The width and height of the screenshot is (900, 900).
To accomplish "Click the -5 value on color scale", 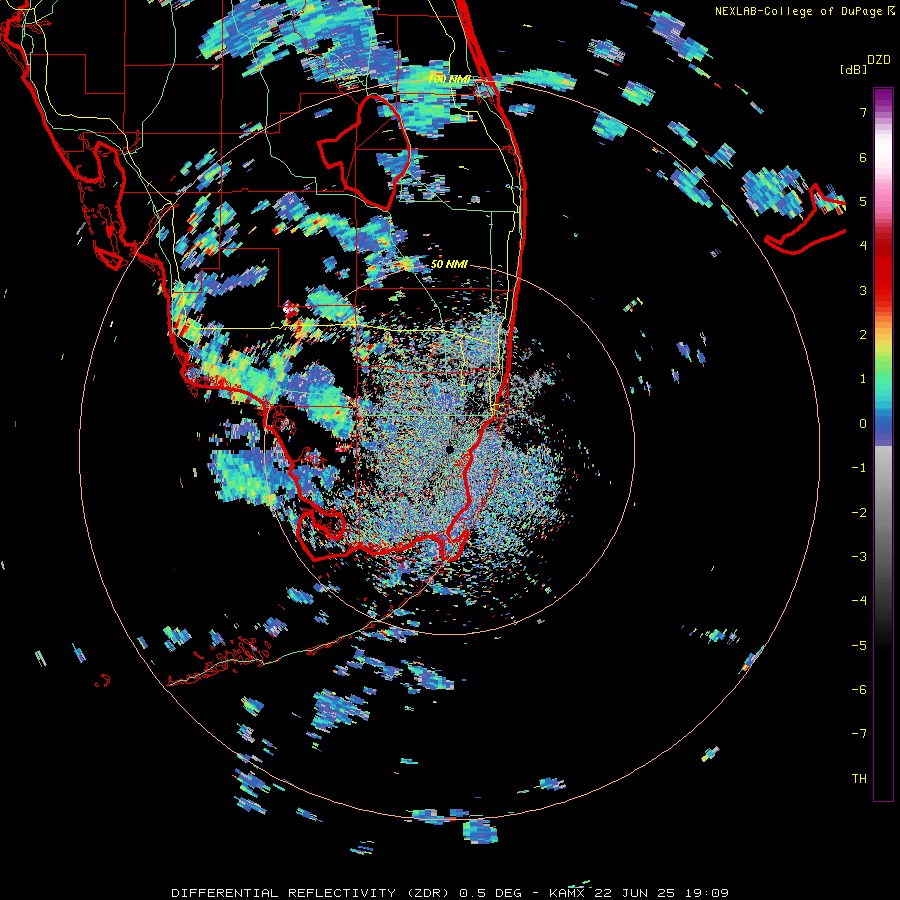I will [859, 646].
